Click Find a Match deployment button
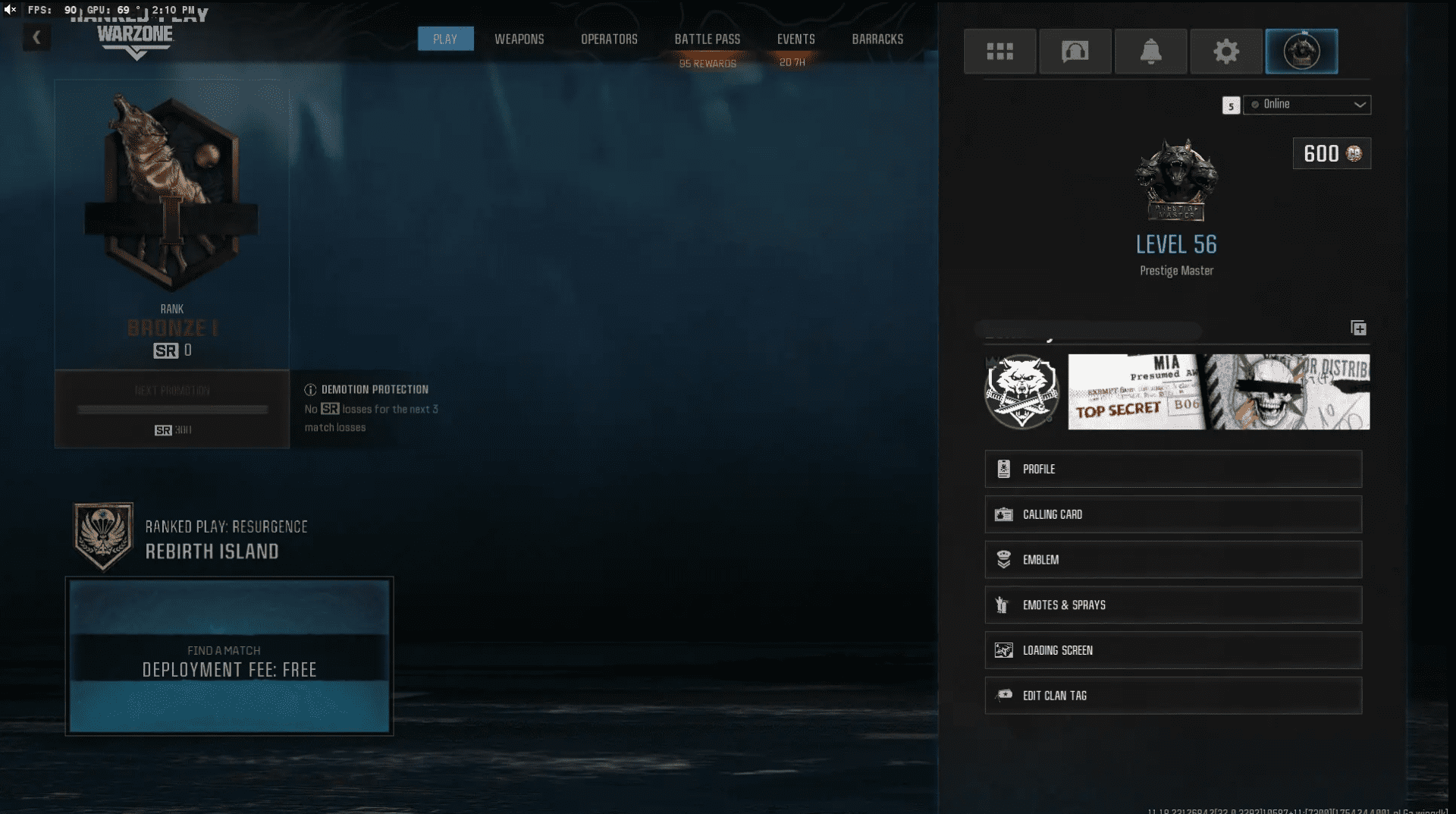The image size is (1456, 814). tap(229, 657)
